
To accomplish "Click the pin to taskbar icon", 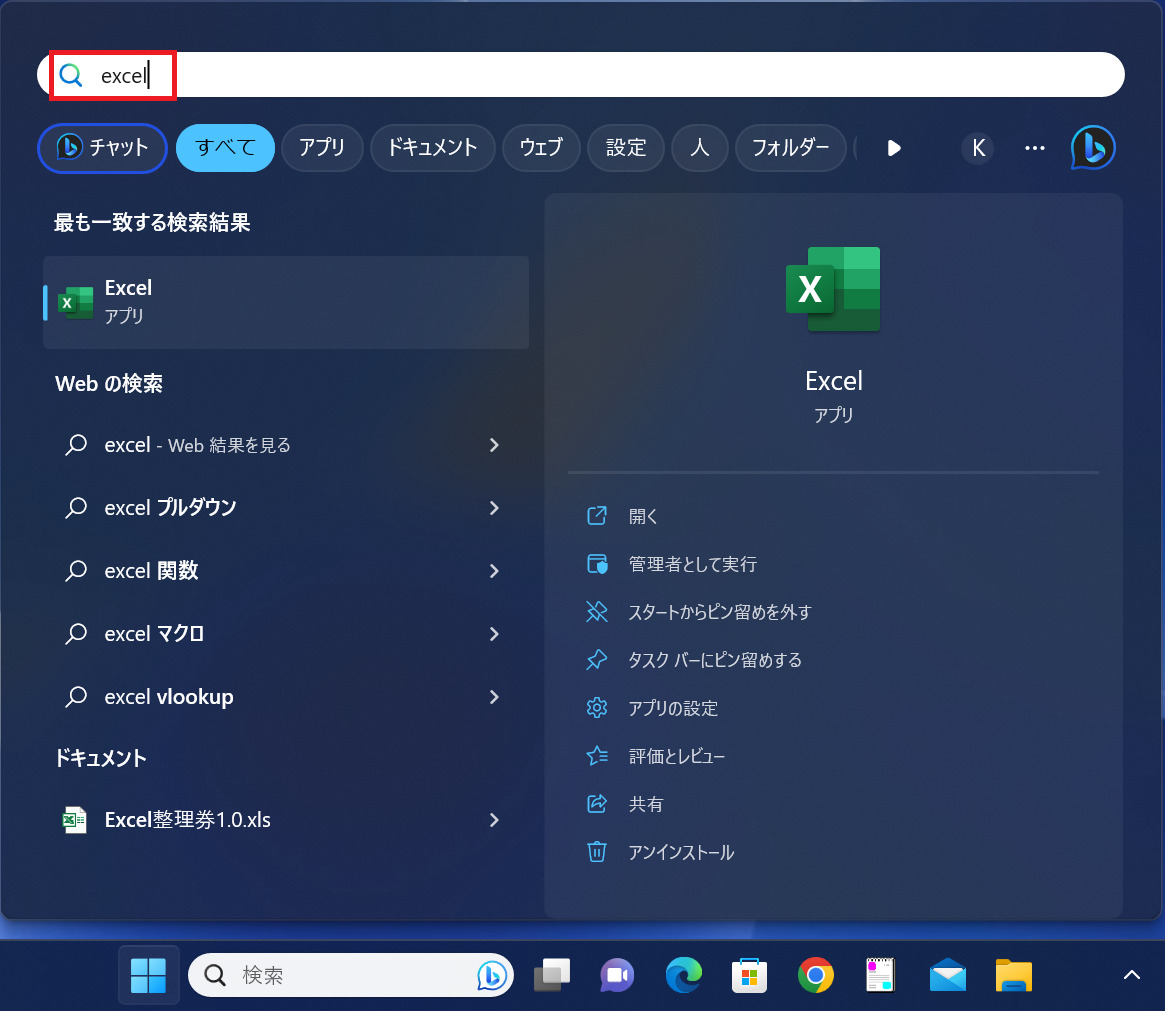I will 597,660.
